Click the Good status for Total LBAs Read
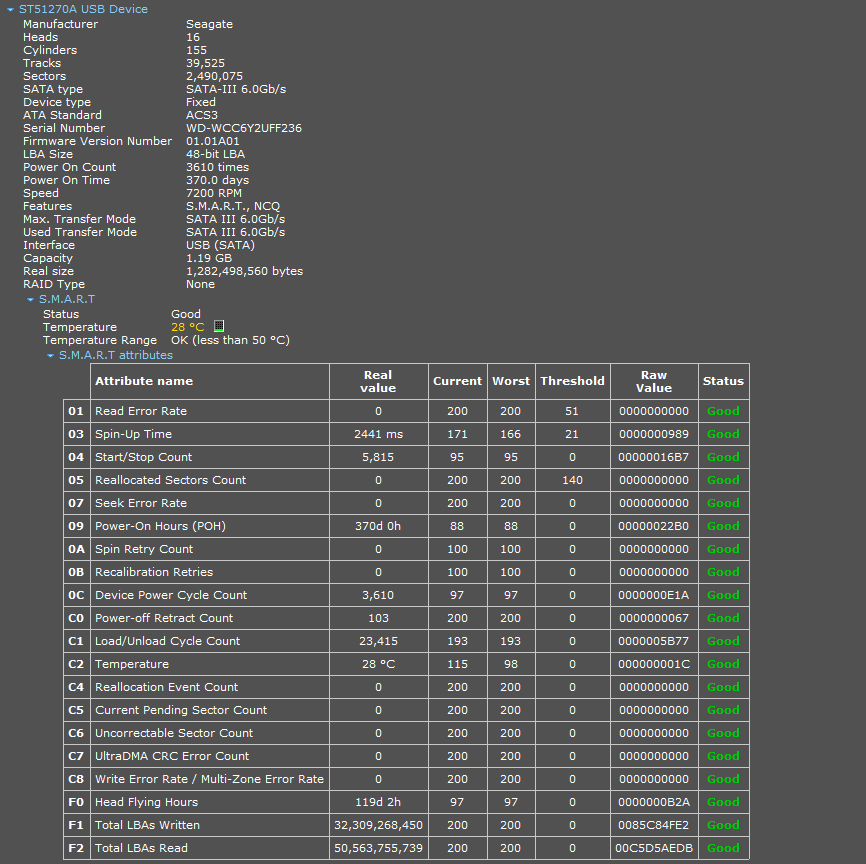Image resolution: width=866 pixels, height=864 pixels. (723, 848)
